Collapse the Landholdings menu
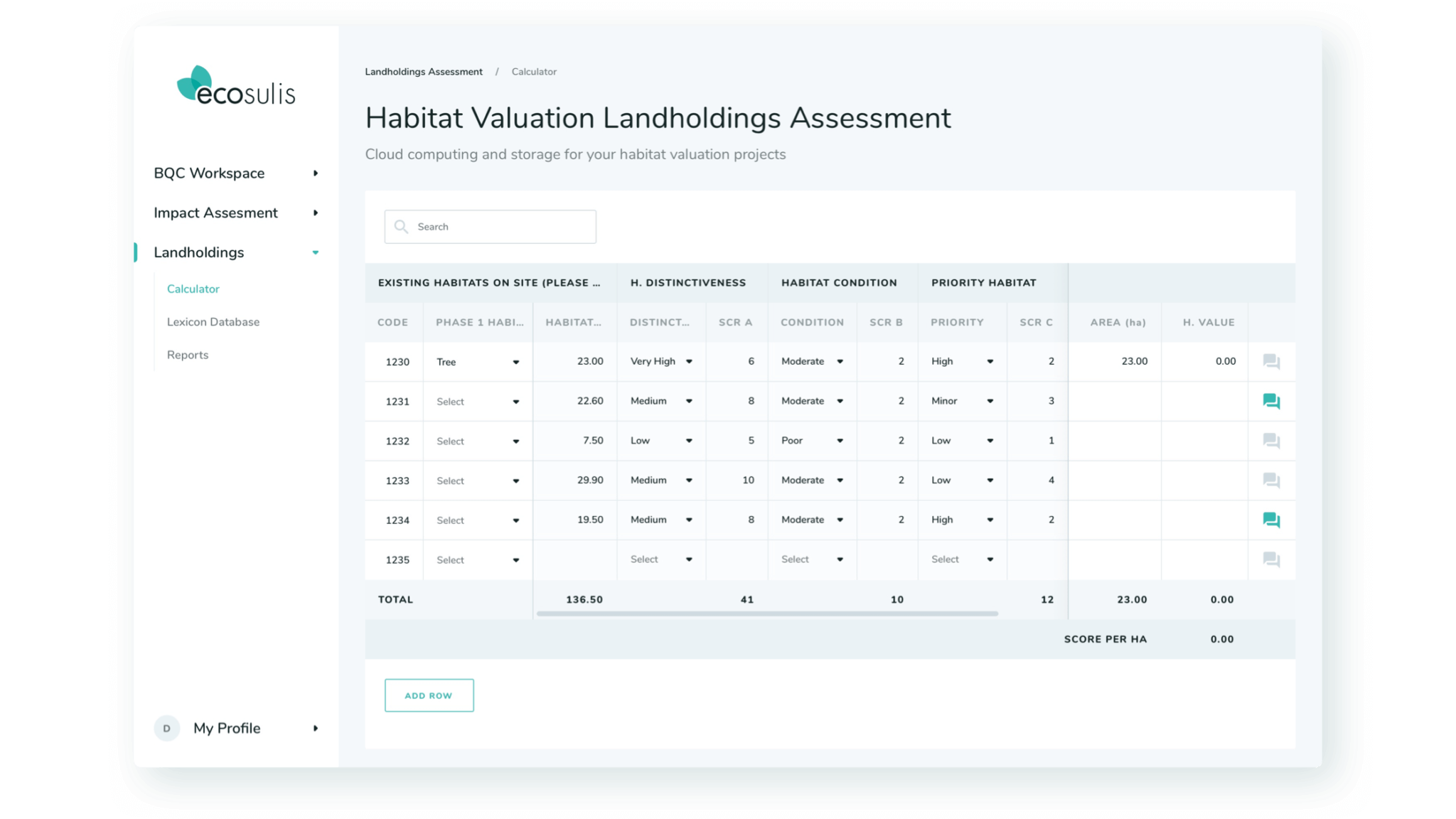The width and height of the screenshot is (1456, 819). coord(316,252)
